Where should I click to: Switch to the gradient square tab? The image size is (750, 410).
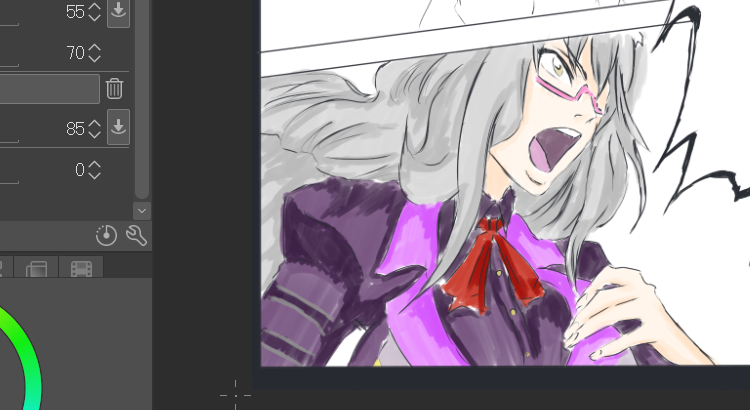pyautogui.click(x=36, y=268)
